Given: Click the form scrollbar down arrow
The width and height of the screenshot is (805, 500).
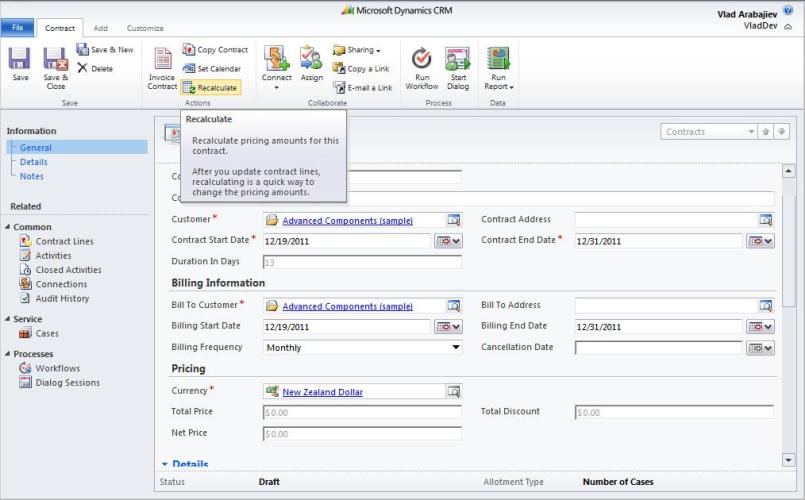Looking at the screenshot, I should (x=789, y=460).
